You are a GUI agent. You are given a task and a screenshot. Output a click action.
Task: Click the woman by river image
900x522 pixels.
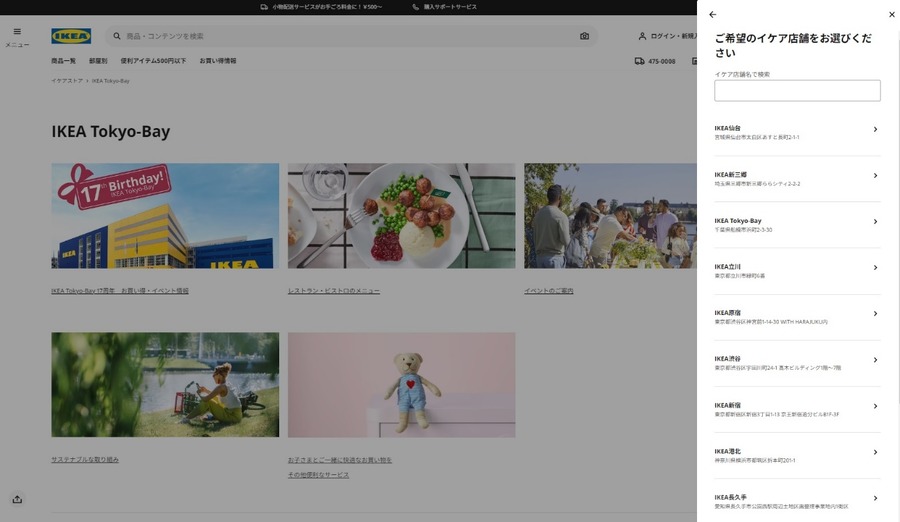click(x=165, y=385)
